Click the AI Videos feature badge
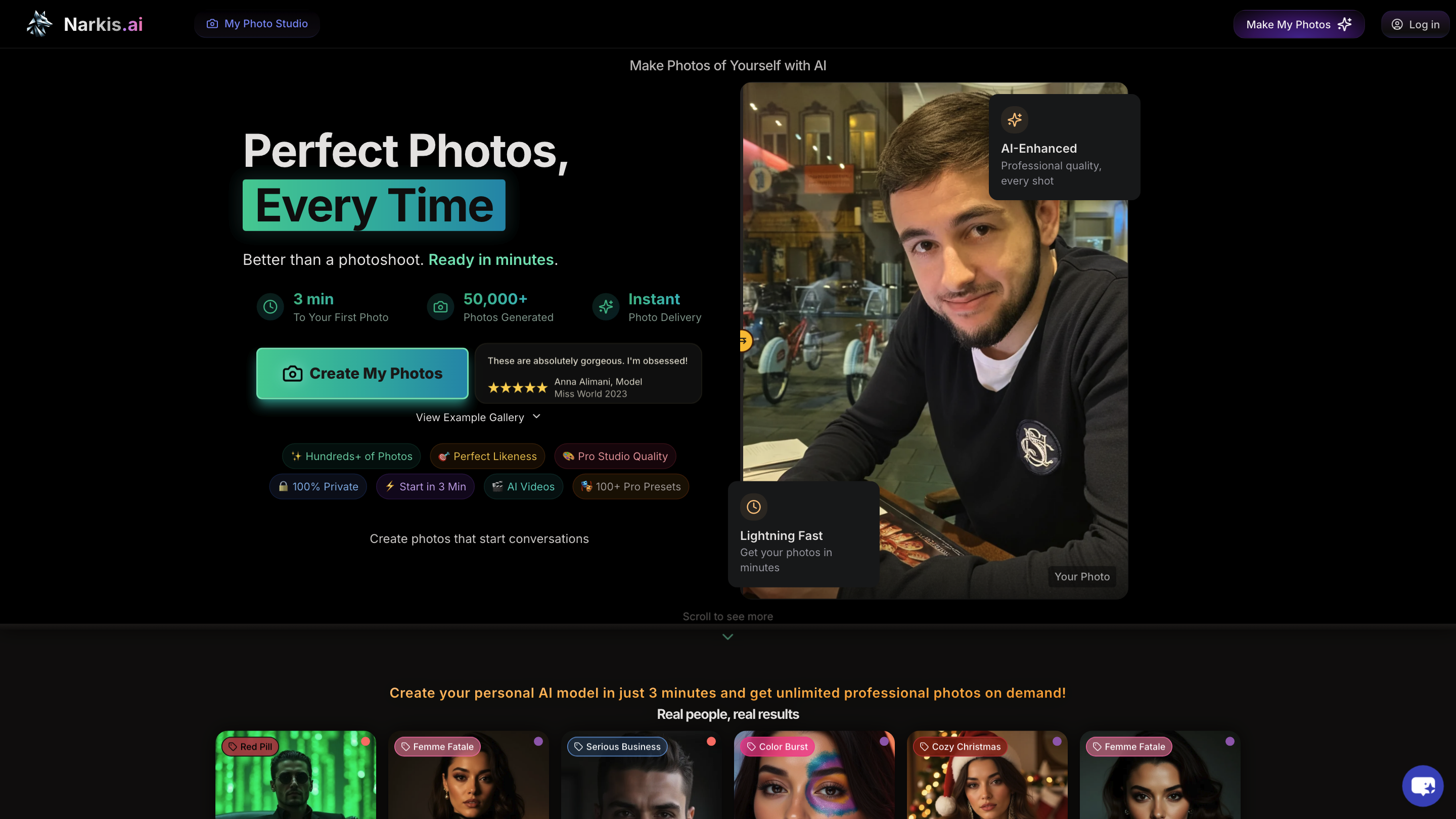Image resolution: width=1456 pixels, height=819 pixels. [x=523, y=487]
